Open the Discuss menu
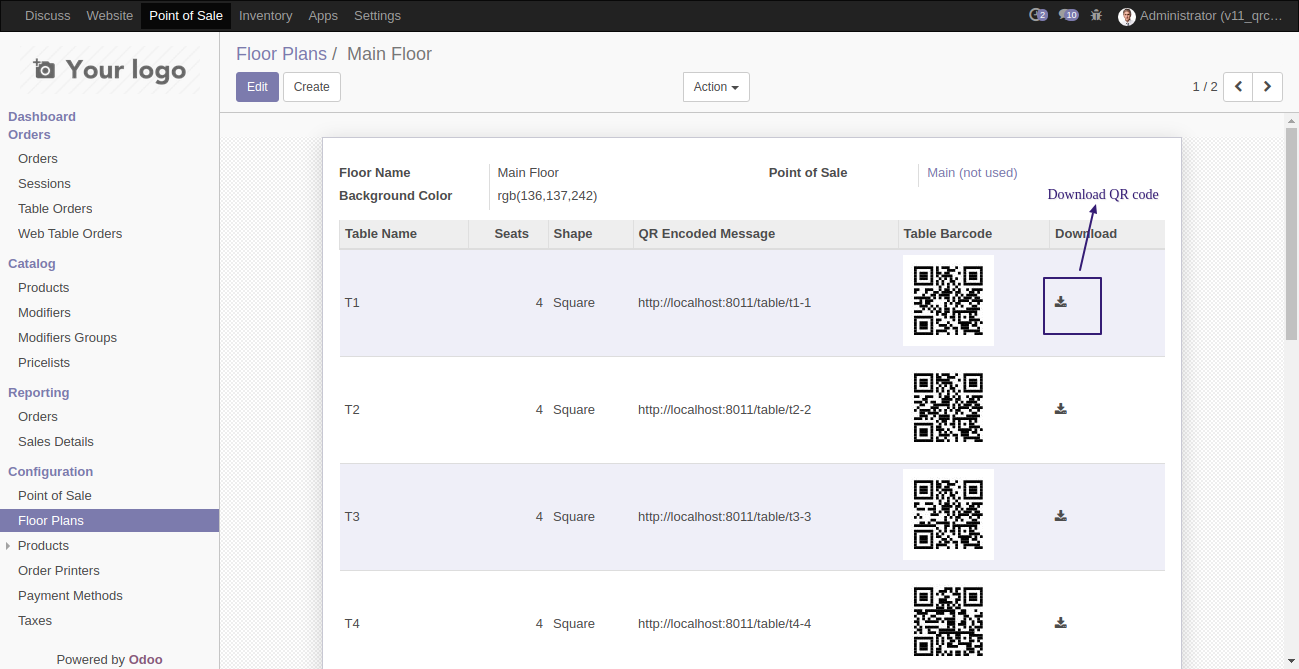Screen dimensions: 1299x669 (x=48, y=16)
